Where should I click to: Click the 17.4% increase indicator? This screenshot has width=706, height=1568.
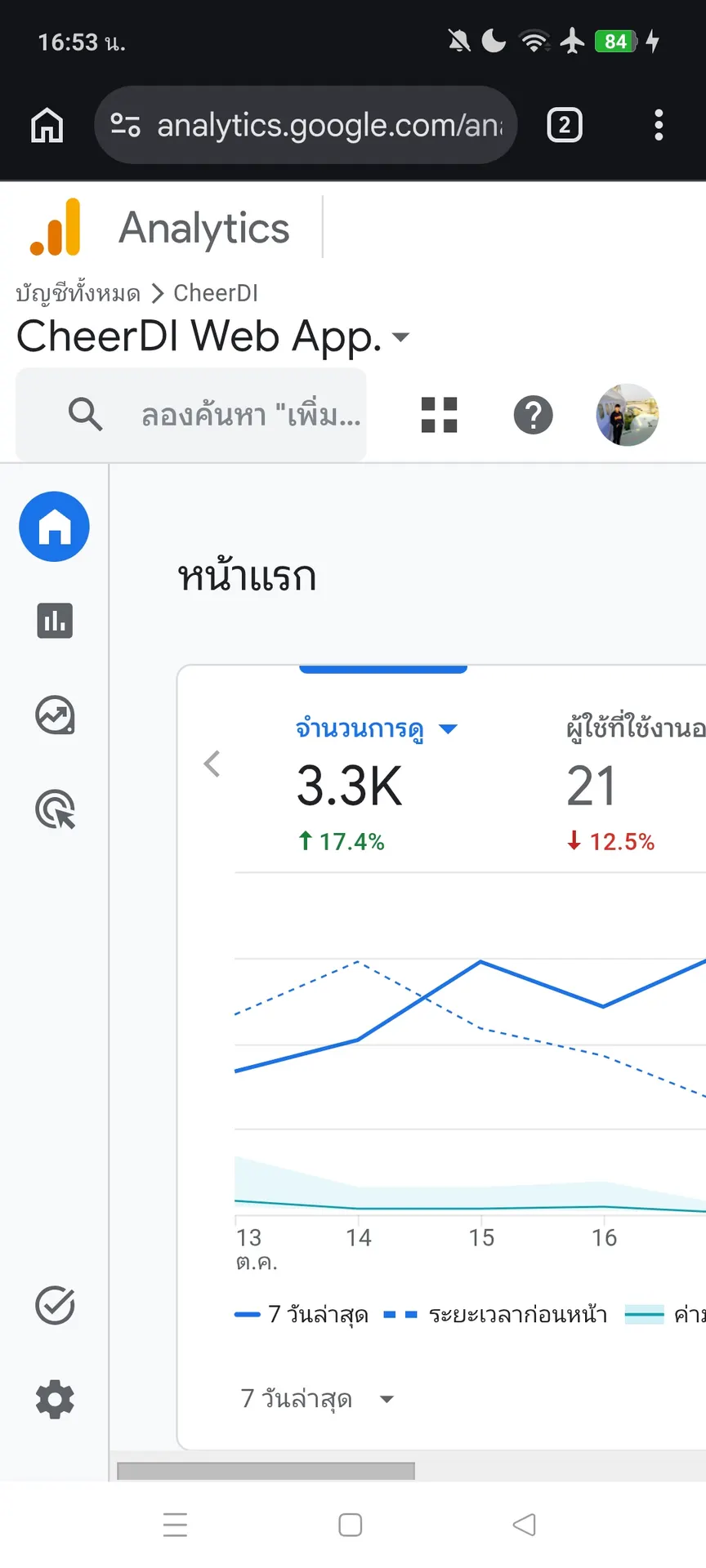click(342, 841)
